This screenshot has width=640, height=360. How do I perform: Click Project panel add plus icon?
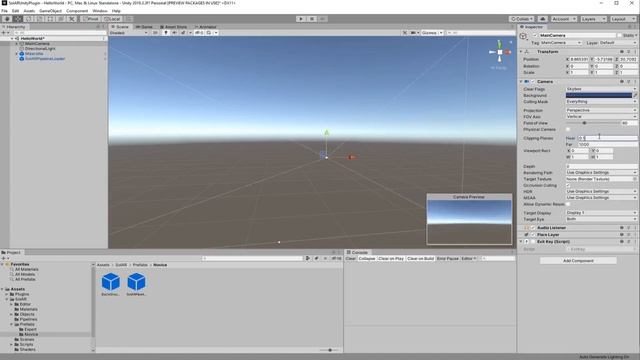[x=3, y=258]
